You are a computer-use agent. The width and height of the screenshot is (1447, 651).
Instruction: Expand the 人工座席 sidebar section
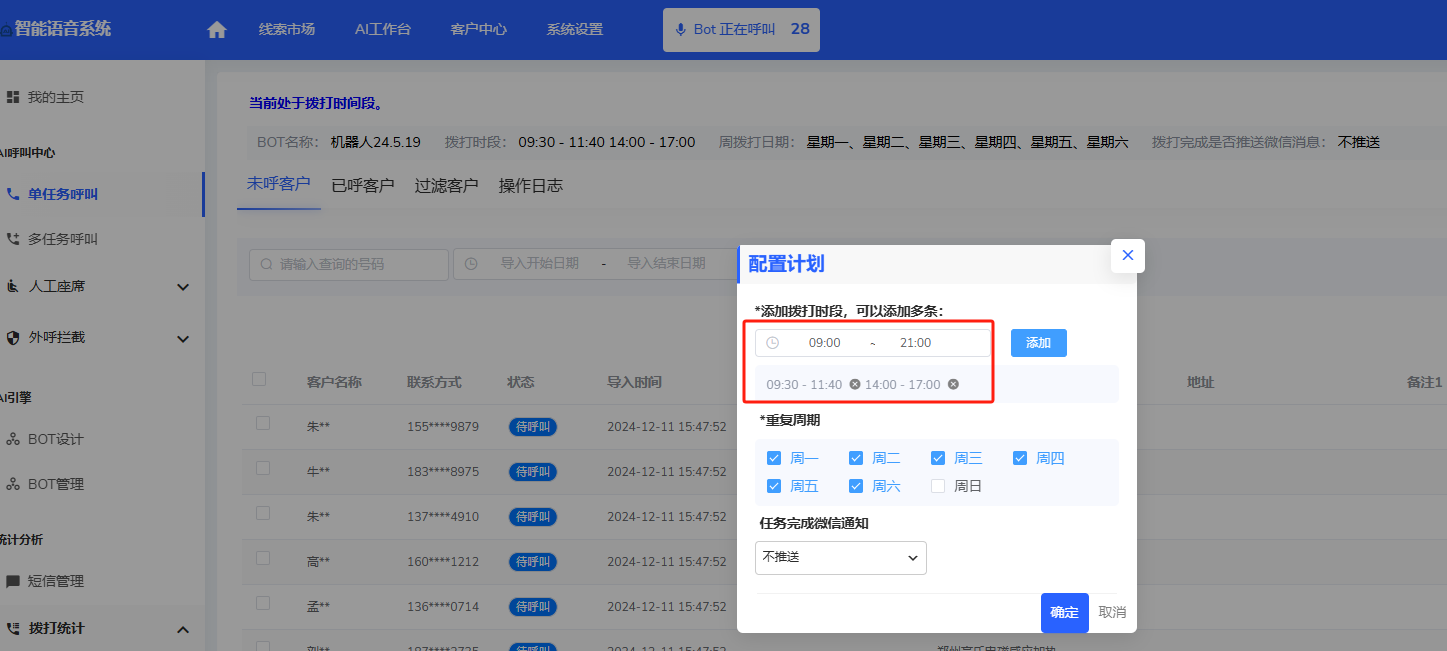coord(183,287)
